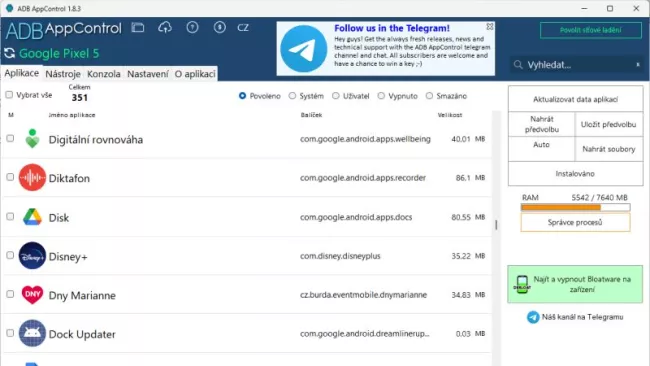Switch to the Aplikace tab
Viewport: 650px width, 366px height.
pos(22,73)
